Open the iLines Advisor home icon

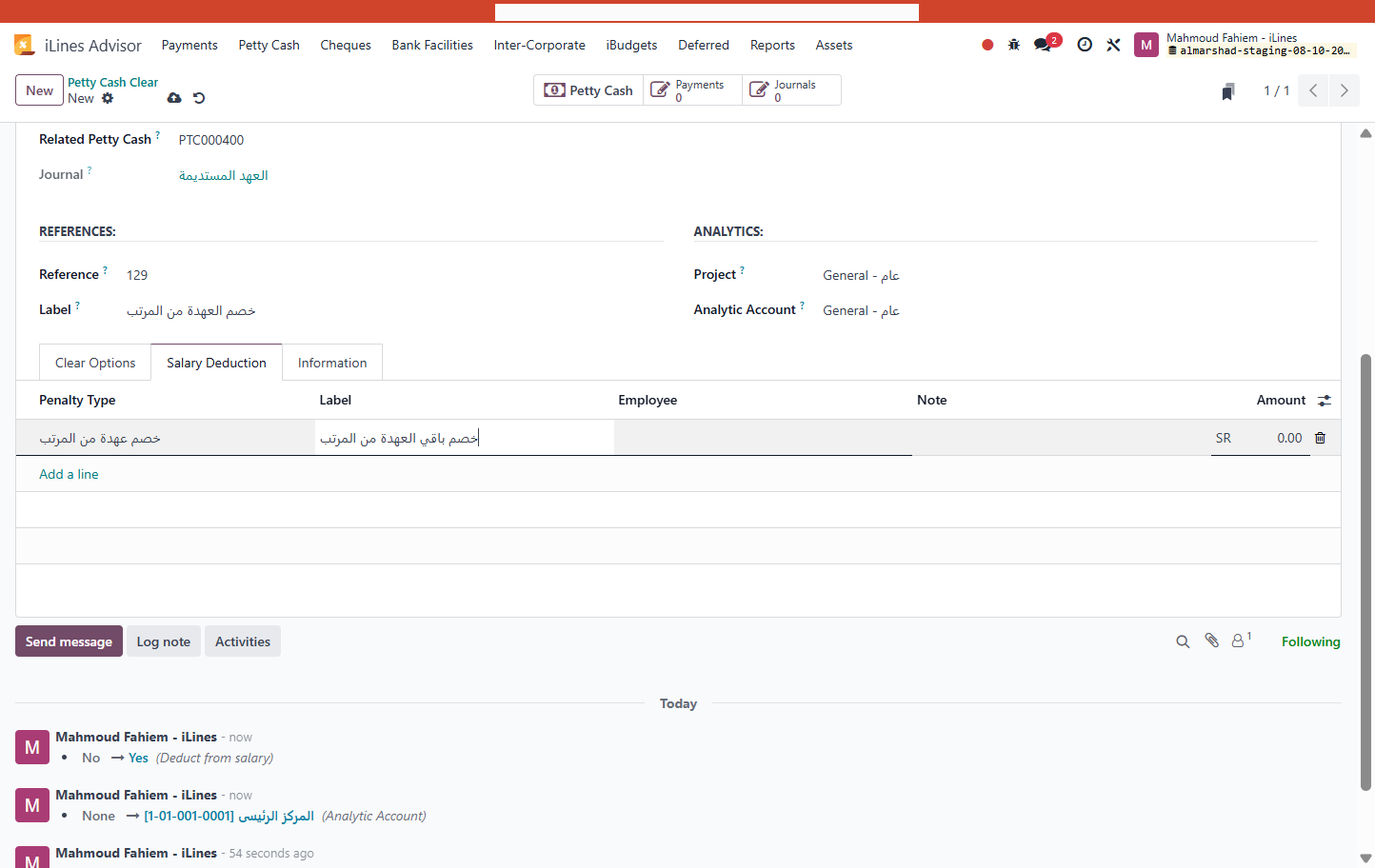[24, 45]
